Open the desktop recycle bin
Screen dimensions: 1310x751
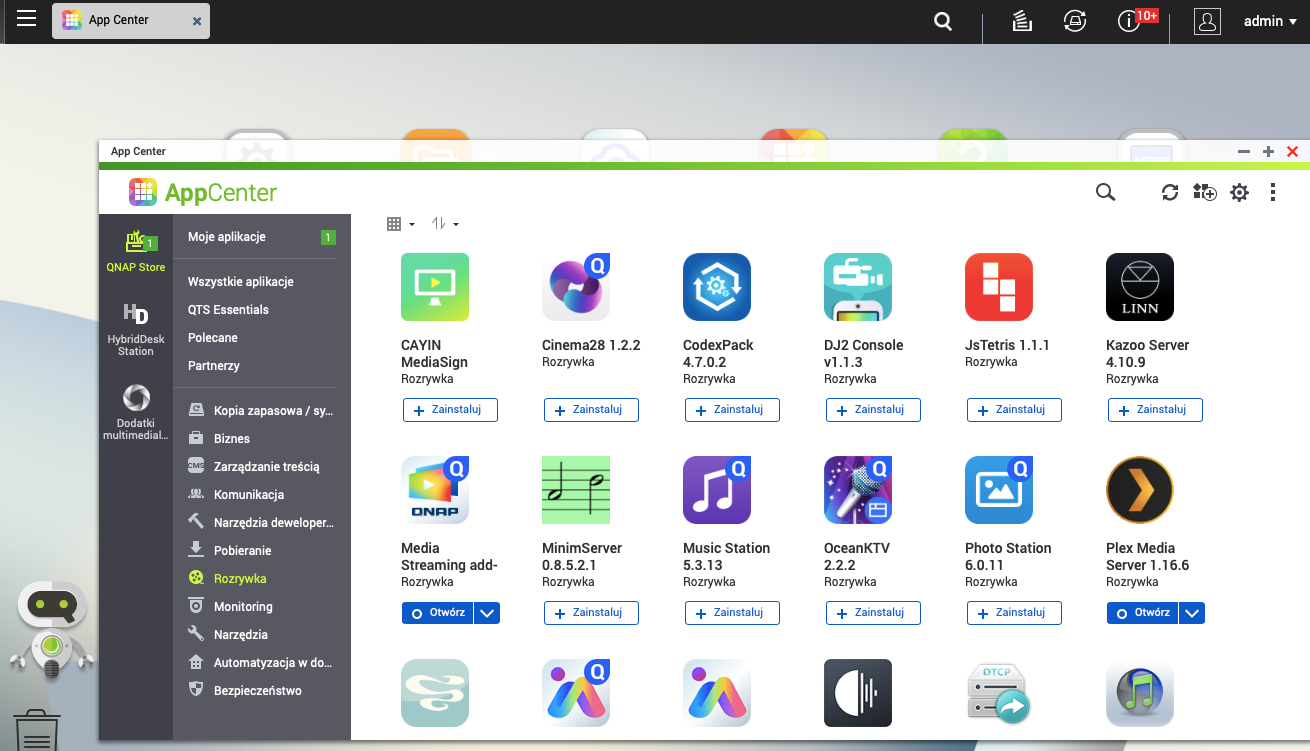[x=37, y=728]
